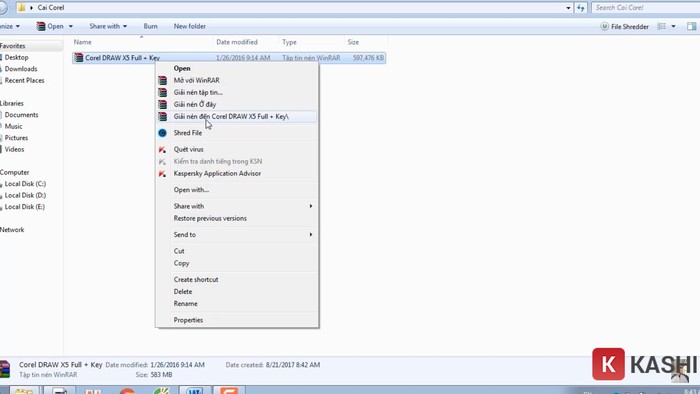This screenshot has width=700, height=394.
Task: Open the Corel DRAW X5 Full + Key file row
Action: 229,58
